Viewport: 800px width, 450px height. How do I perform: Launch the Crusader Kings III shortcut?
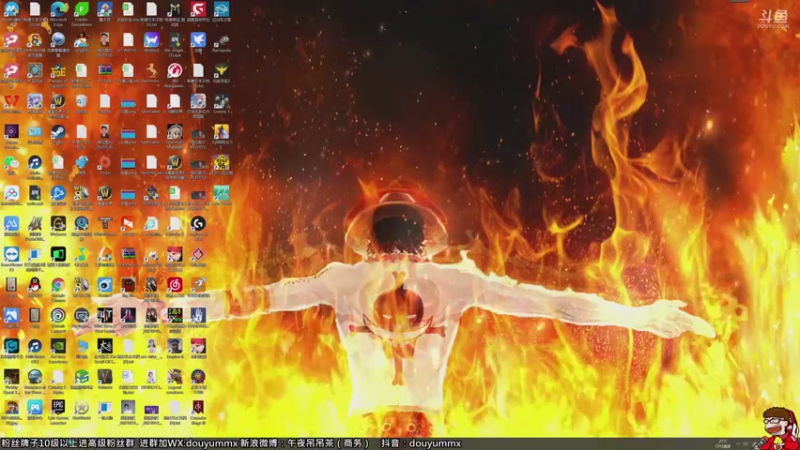[x=198, y=407]
